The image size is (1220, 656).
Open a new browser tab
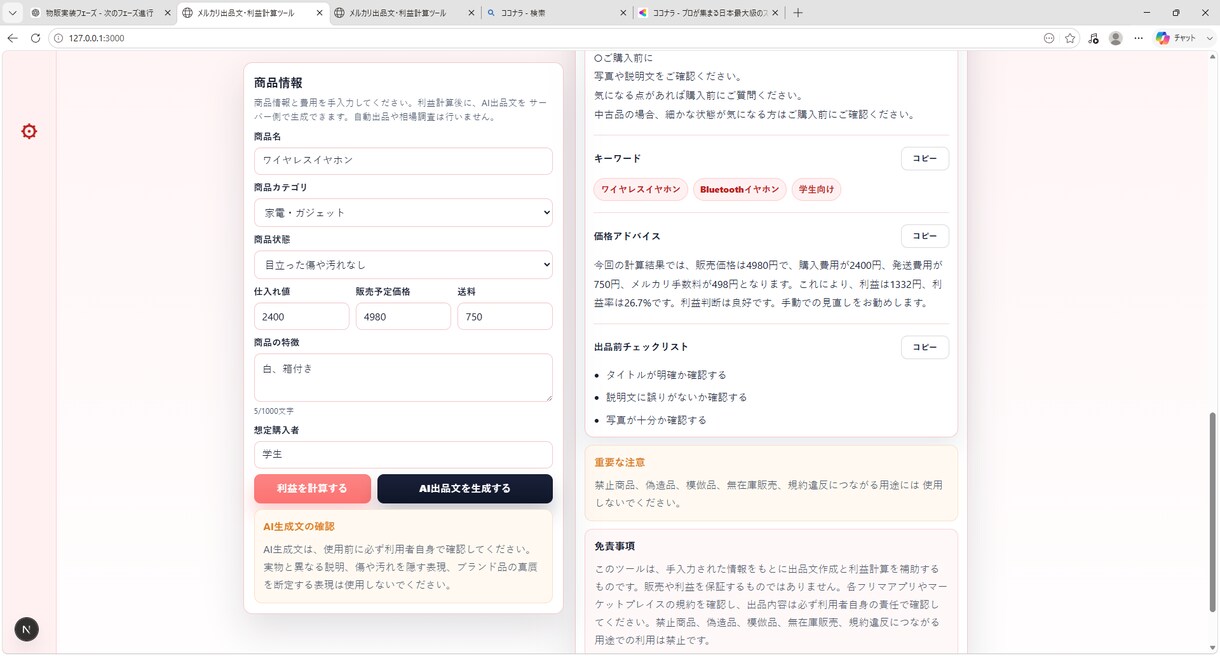click(x=797, y=13)
